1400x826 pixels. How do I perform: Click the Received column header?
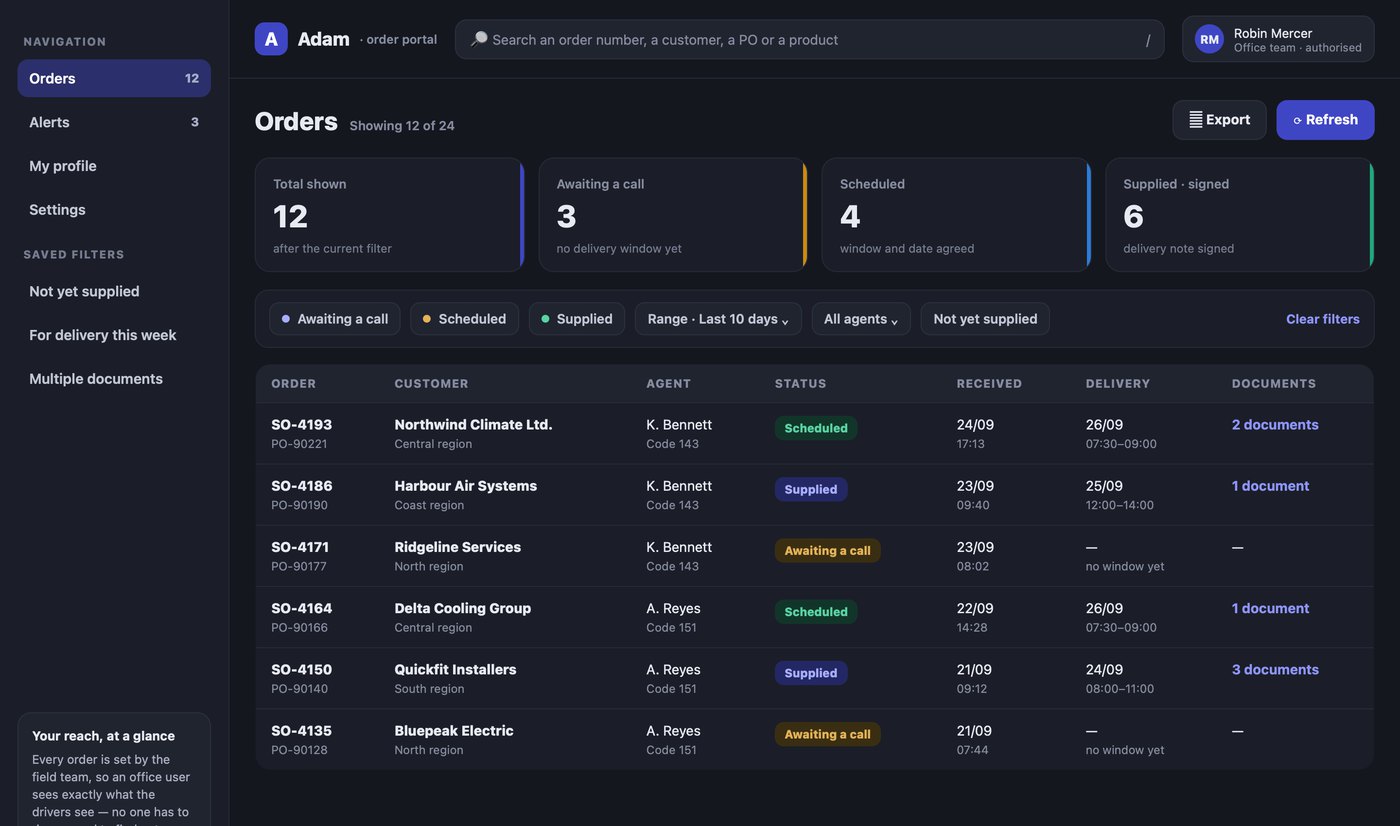coord(989,384)
